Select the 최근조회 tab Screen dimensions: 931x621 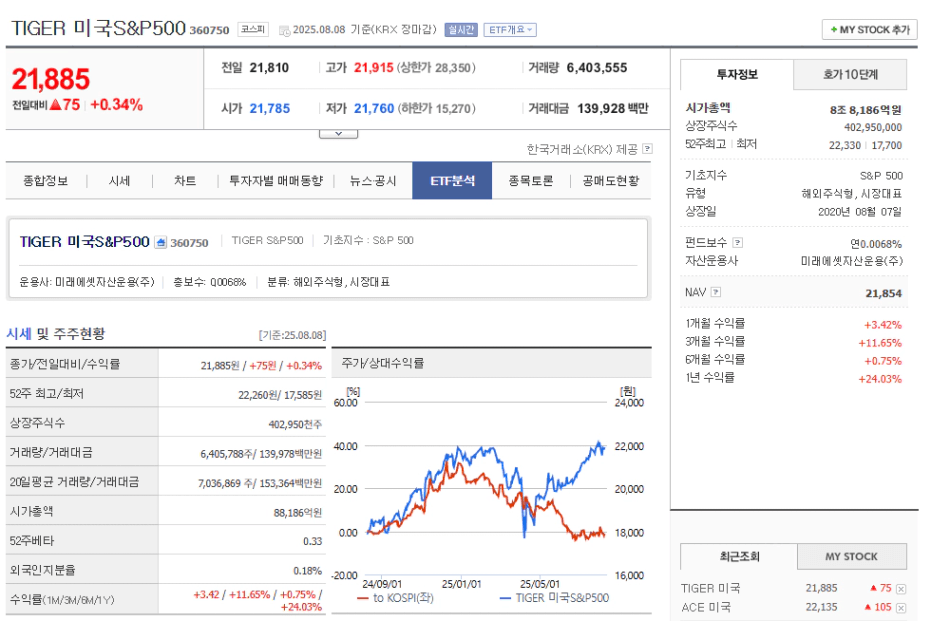739,556
